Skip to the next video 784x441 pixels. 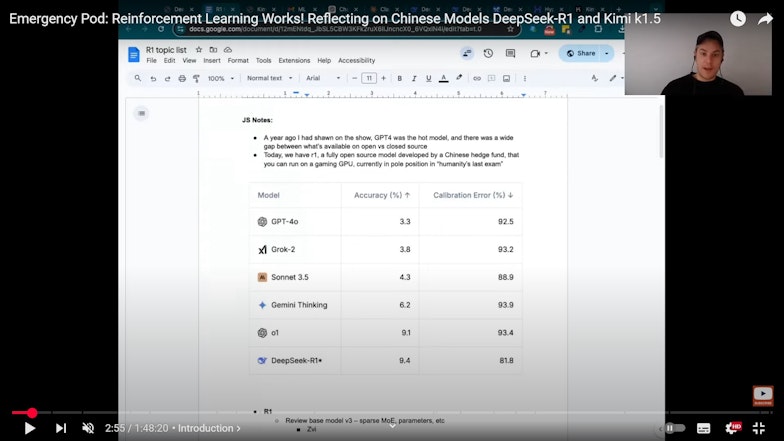pos(61,428)
